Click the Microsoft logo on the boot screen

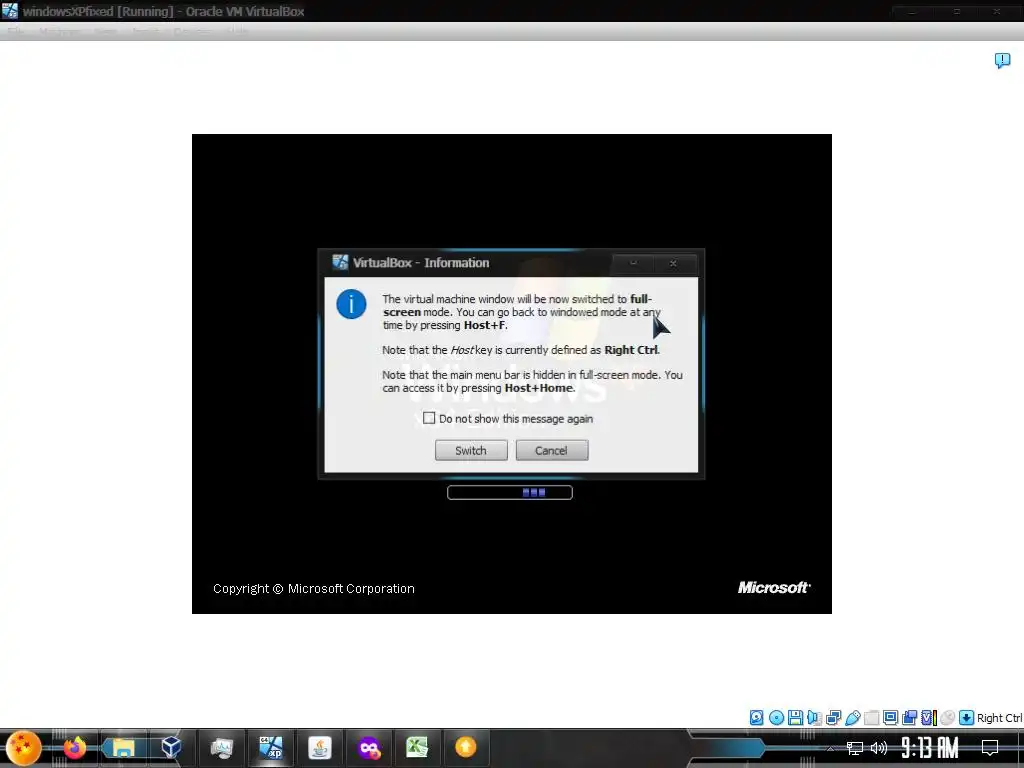pyautogui.click(x=775, y=588)
